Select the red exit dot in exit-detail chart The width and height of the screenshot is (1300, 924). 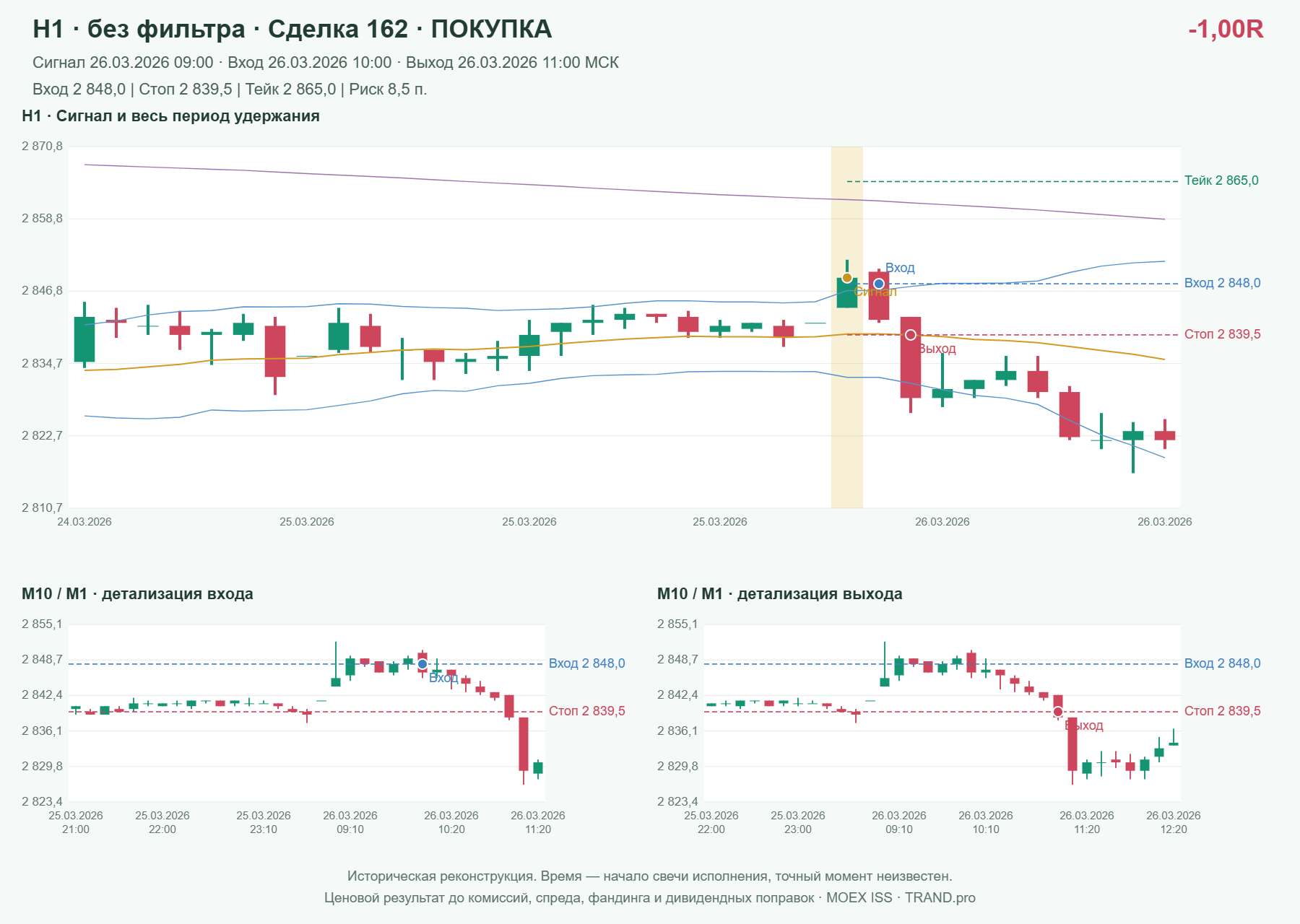[x=1058, y=712]
